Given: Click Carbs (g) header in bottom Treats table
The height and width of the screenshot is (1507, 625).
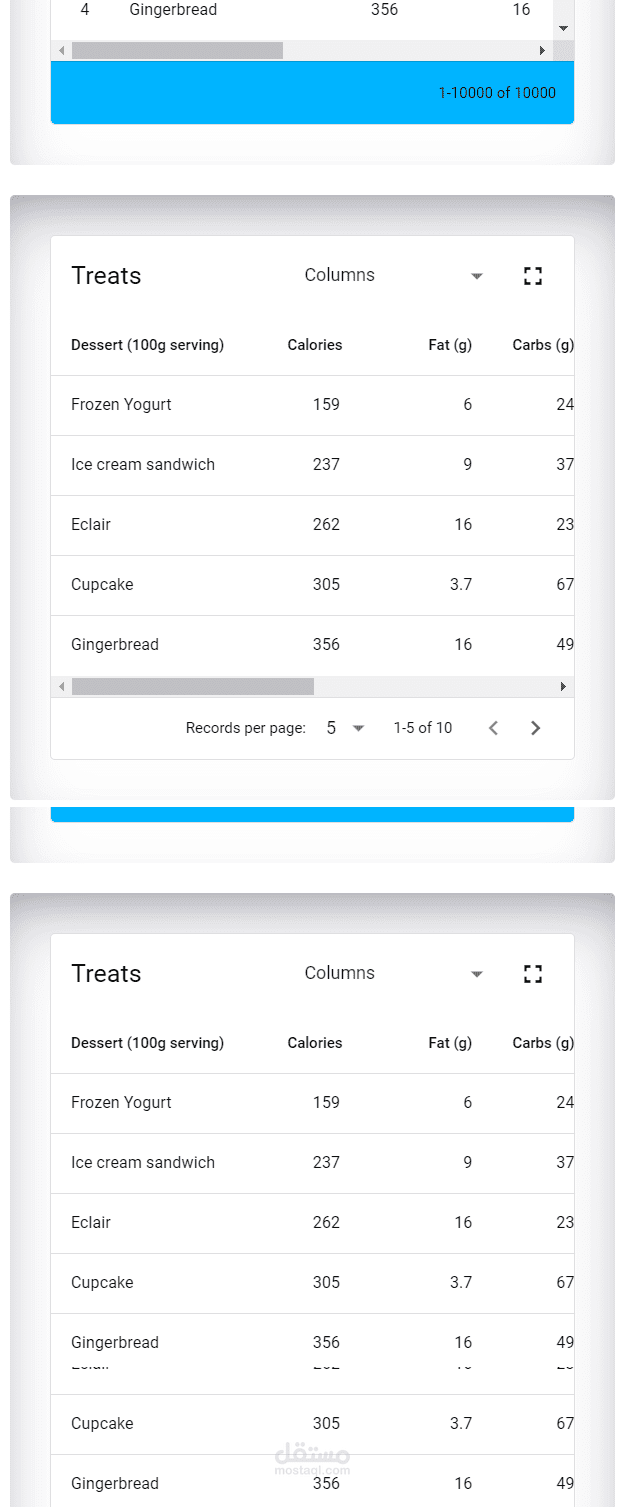Looking at the screenshot, I should (543, 1043).
